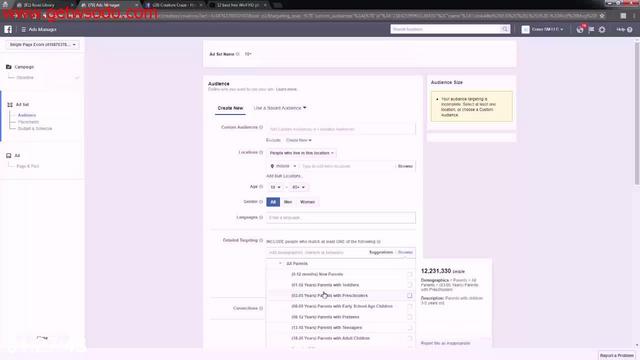The image size is (640, 360).
Task: Click the Ad icon in sidebar
Action: coord(9,156)
